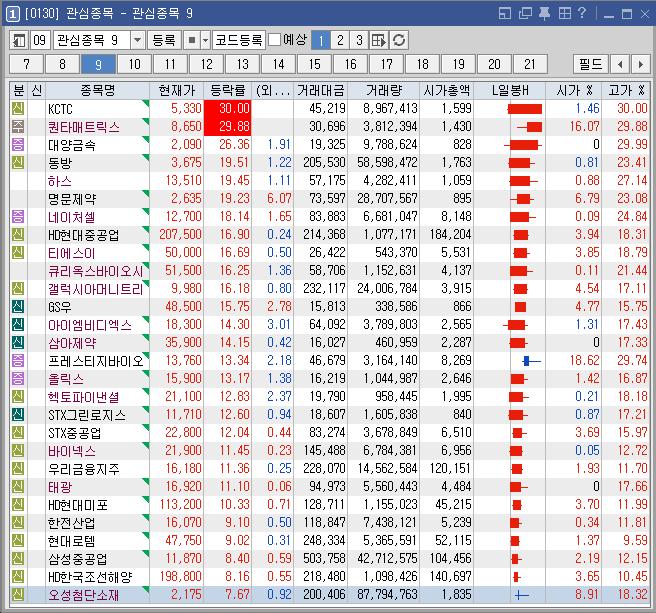Click the 신 badge on 오성첨단소재 row
The height and width of the screenshot is (613, 656).
tap(18, 594)
